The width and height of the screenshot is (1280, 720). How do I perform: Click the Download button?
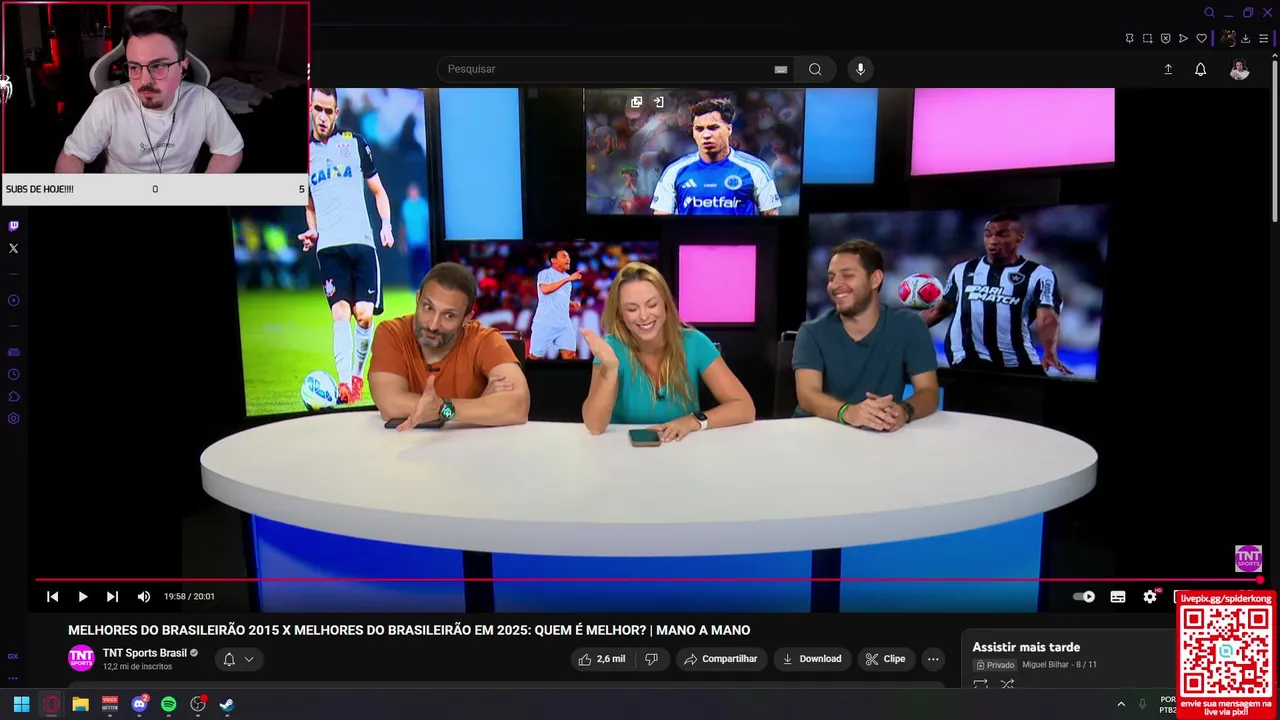[811, 659]
